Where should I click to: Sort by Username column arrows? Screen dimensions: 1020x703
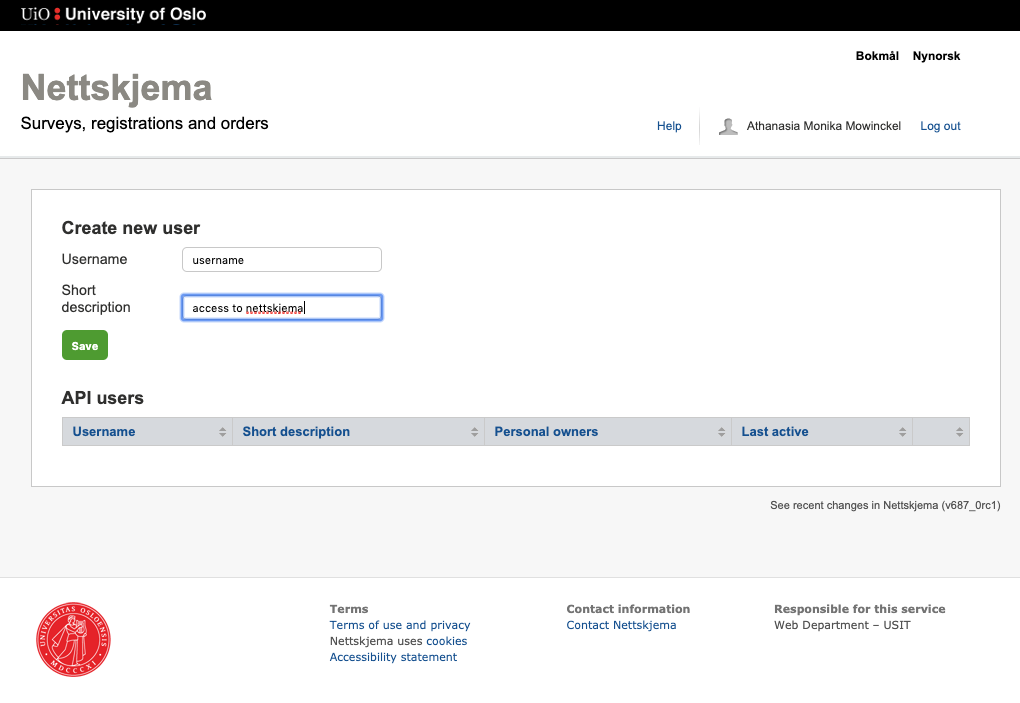(222, 432)
